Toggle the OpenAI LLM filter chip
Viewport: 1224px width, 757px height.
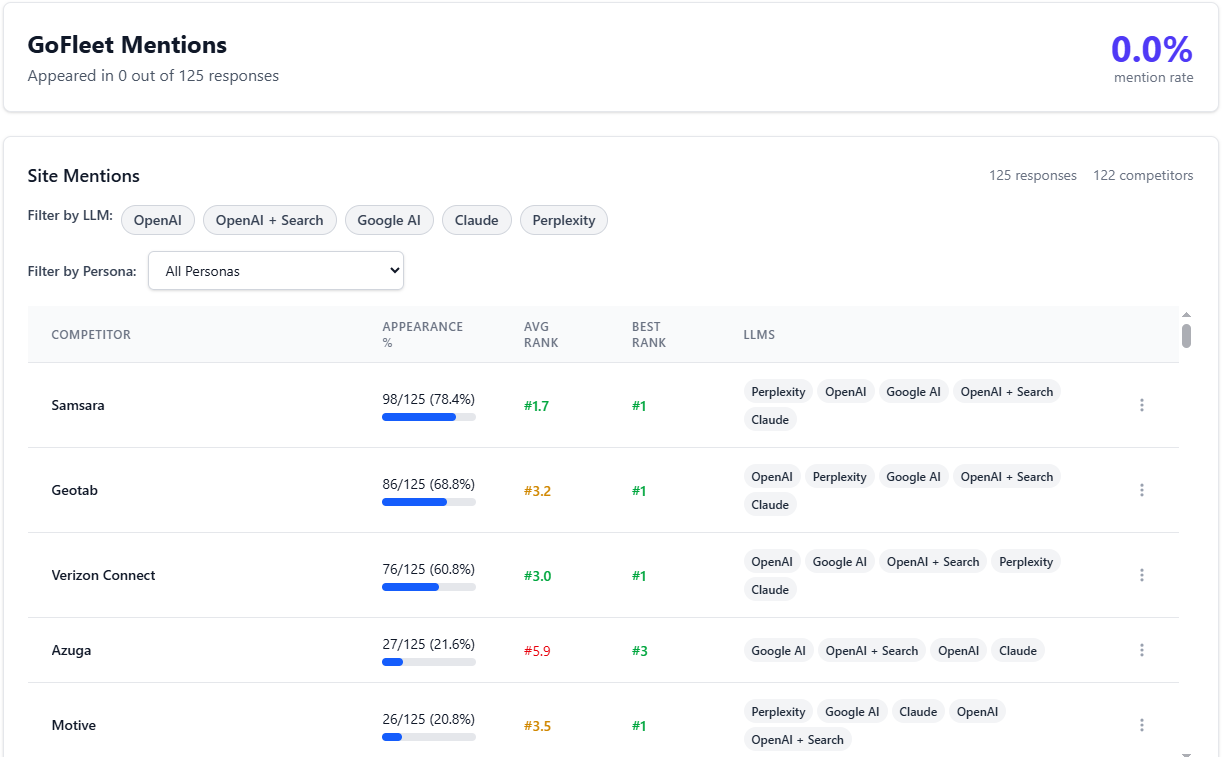click(158, 220)
